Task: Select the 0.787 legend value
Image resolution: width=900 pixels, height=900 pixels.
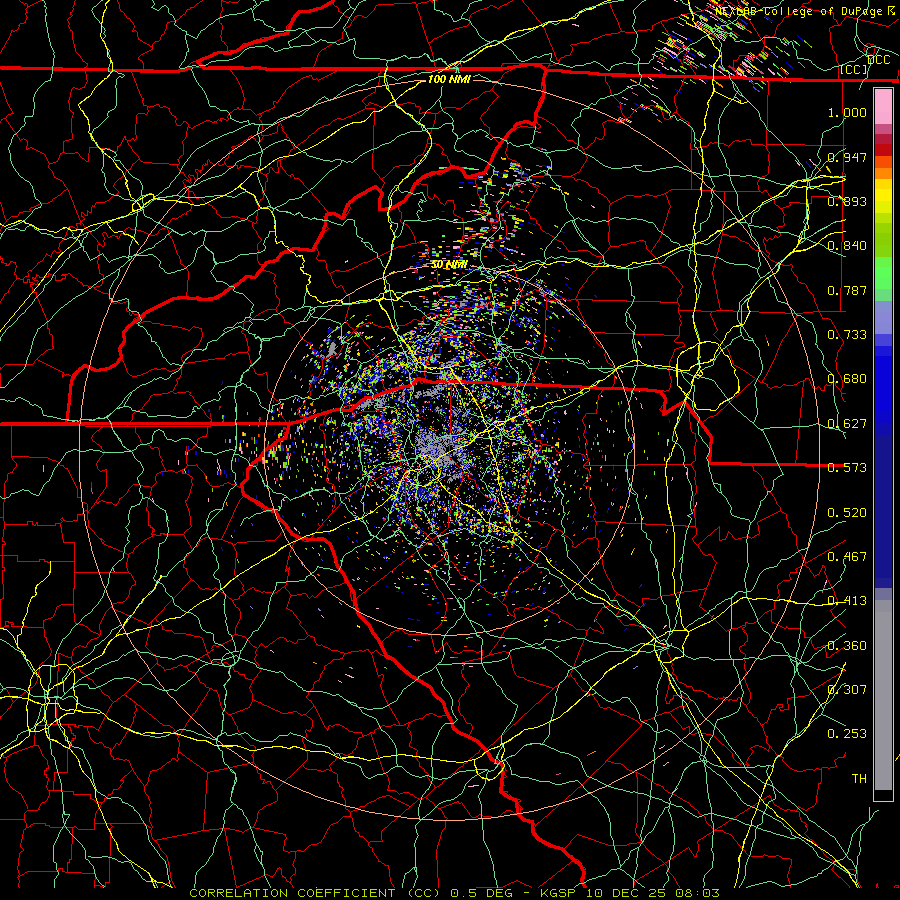Action: point(847,290)
